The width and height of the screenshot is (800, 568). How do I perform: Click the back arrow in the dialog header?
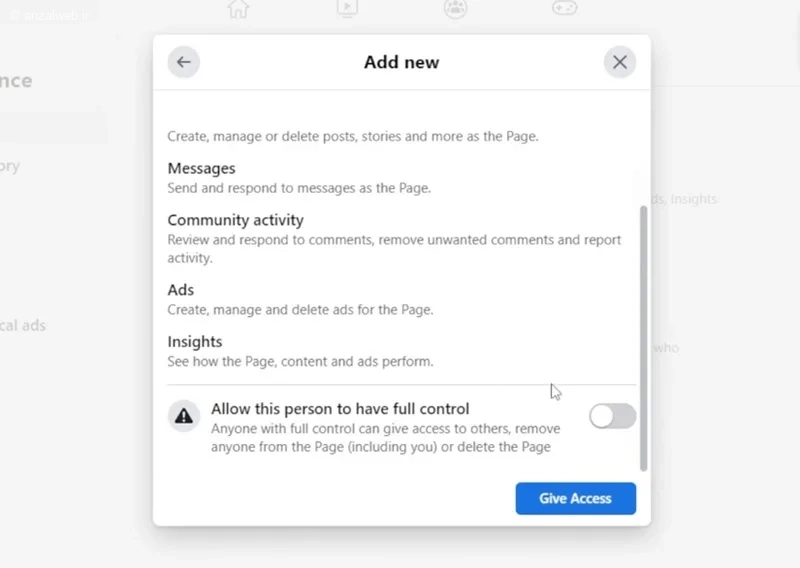[x=184, y=62]
